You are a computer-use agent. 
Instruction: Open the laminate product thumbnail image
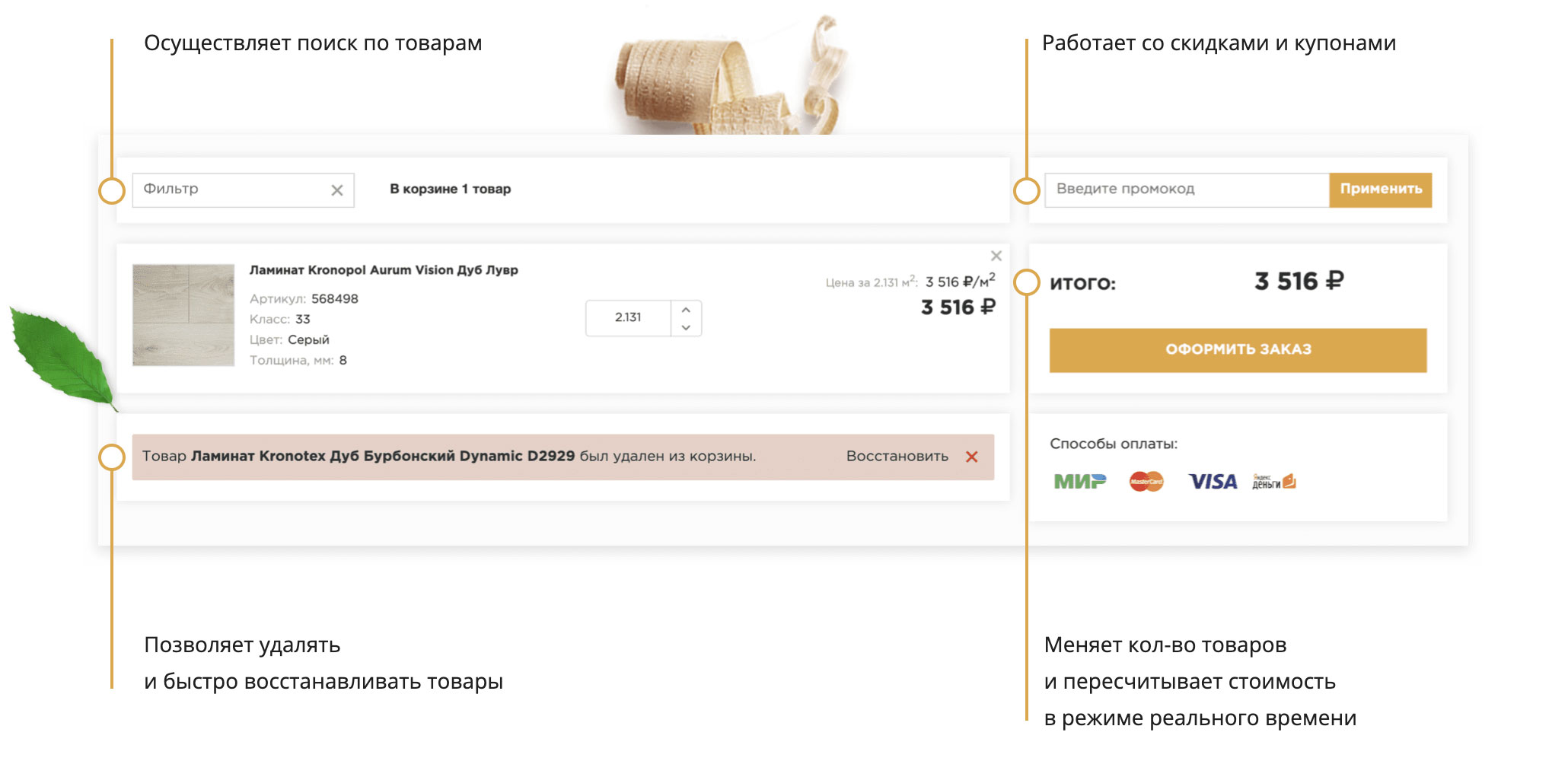(x=183, y=315)
